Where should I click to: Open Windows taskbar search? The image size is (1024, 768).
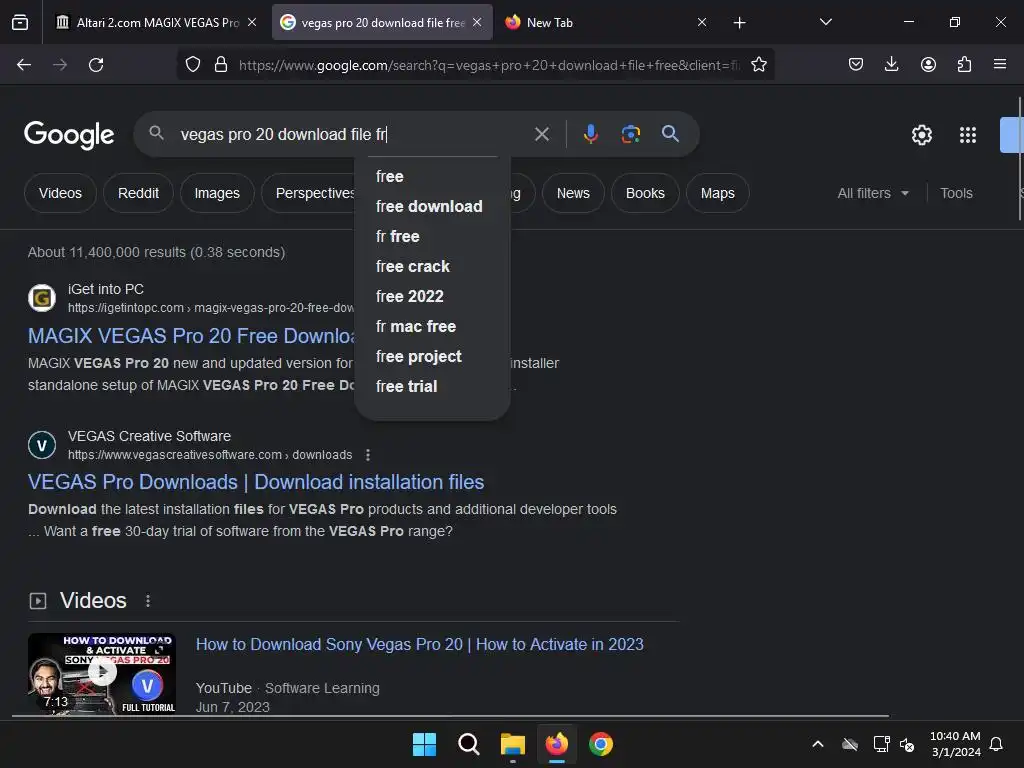point(468,744)
